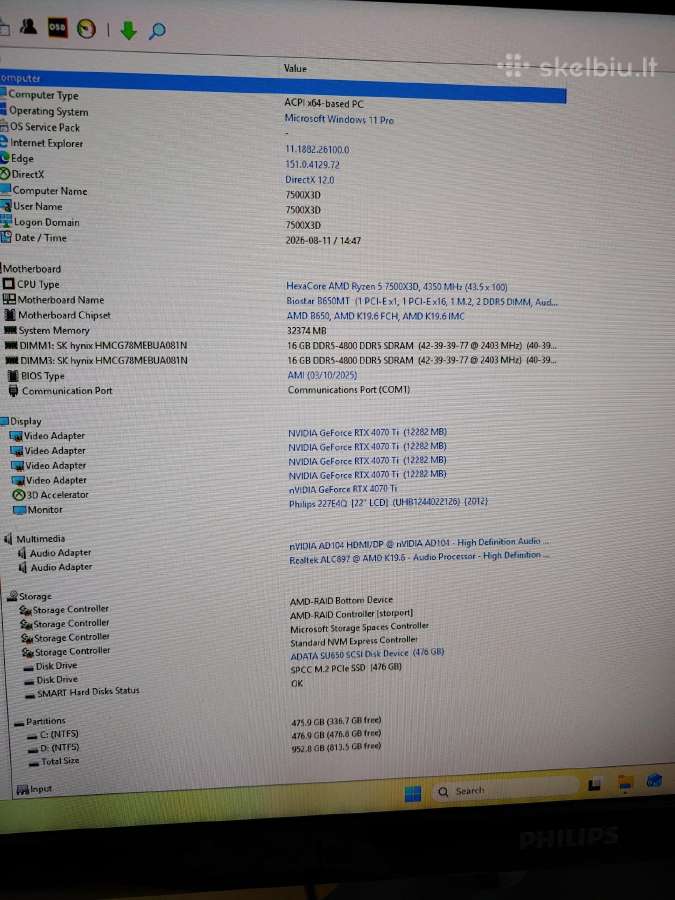Screen dimensions: 675x900
Task: Select AMD-RAID Controller [storport] value
Action: pyautogui.click(x=351, y=614)
